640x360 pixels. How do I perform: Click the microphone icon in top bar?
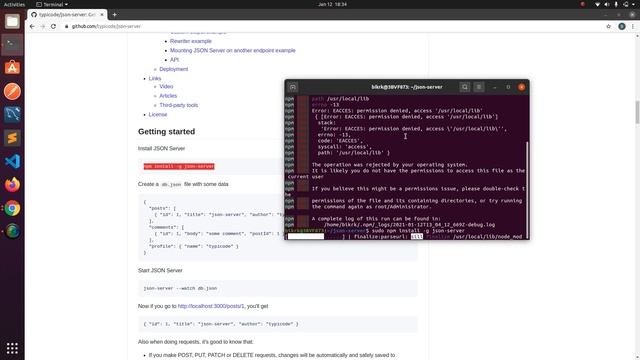[616, 4]
